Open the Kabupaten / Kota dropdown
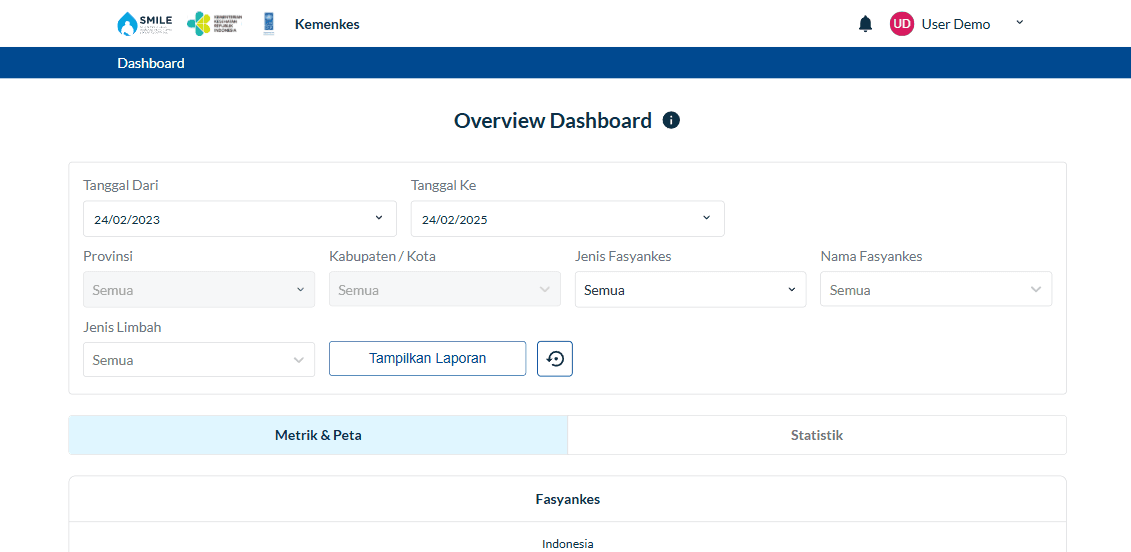The image size is (1131, 552). (445, 289)
